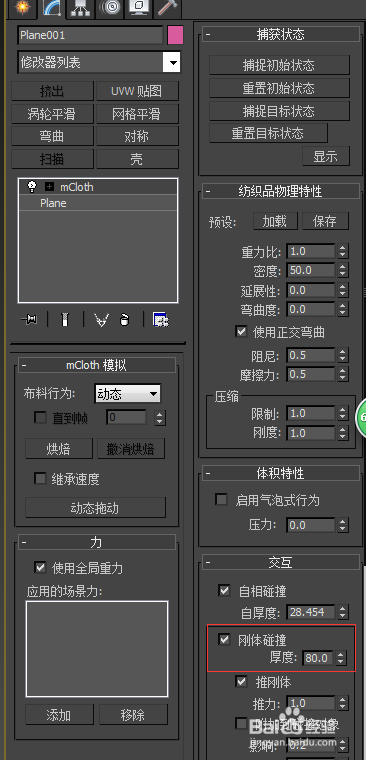
Task: Click the 弯曲度 spinner arrows
Action: tap(343, 309)
